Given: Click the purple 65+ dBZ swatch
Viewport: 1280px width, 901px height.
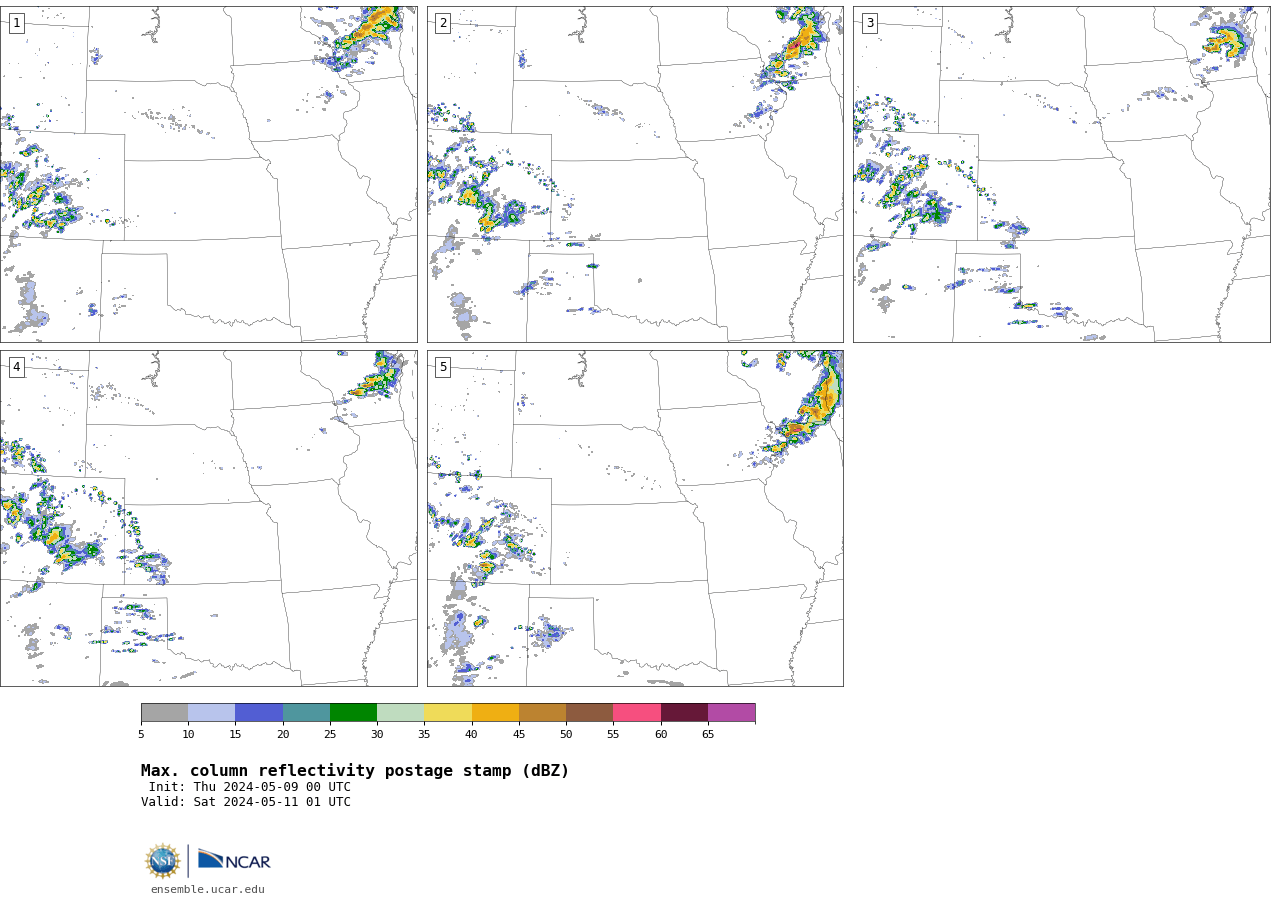Looking at the screenshot, I should click(x=731, y=712).
